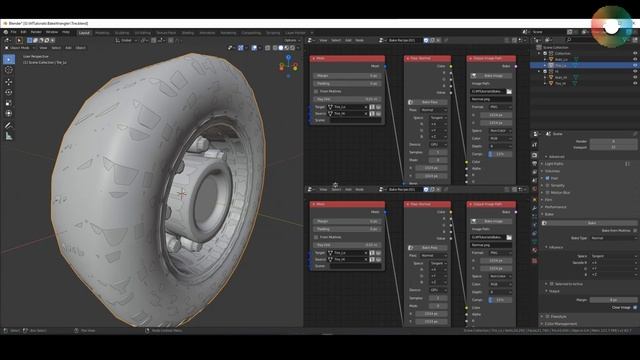
Task: Toggle the Clear Image checkbox
Action: pyautogui.click(x=635, y=307)
